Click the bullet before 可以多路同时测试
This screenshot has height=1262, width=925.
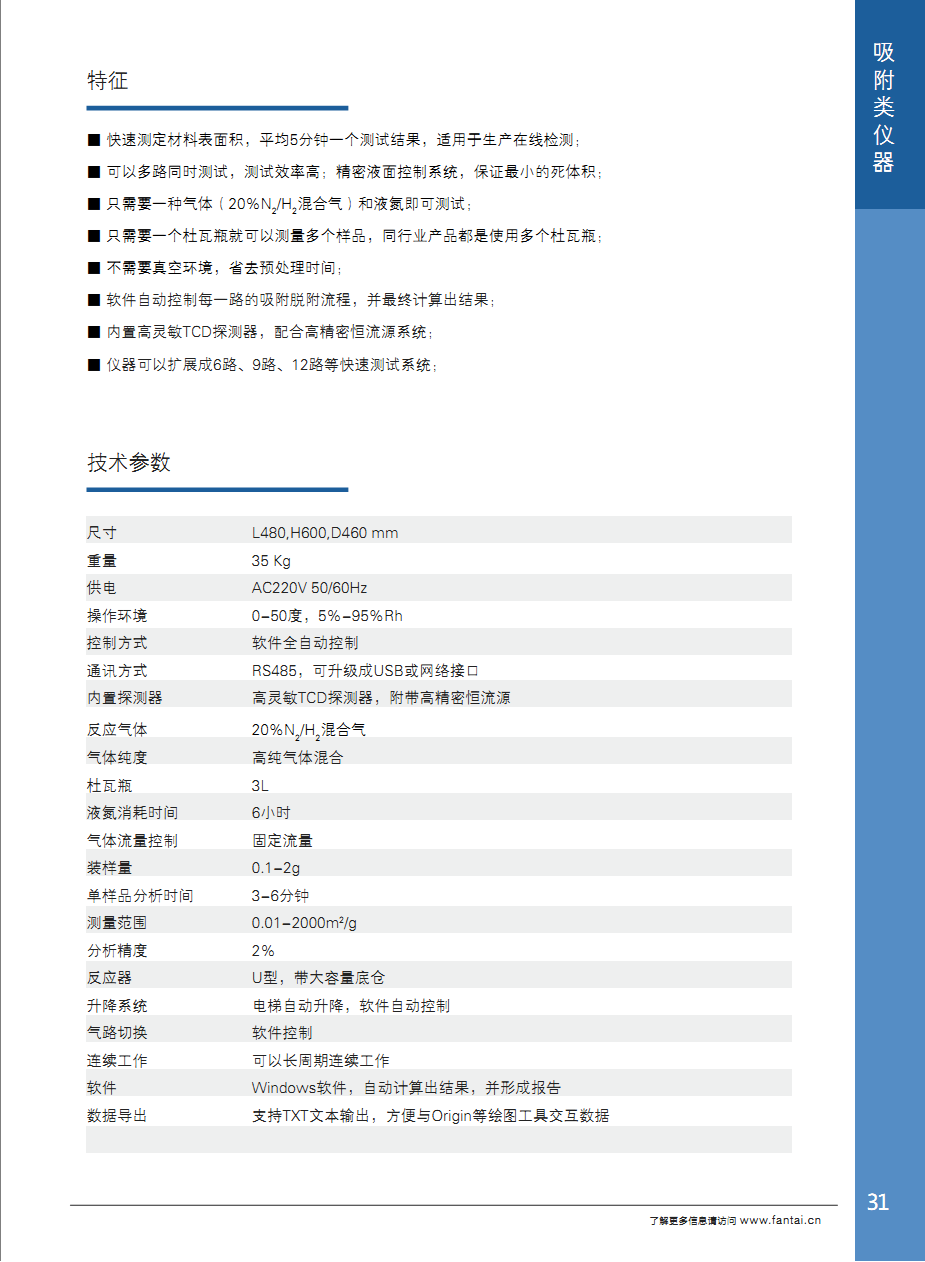tap(94, 171)
